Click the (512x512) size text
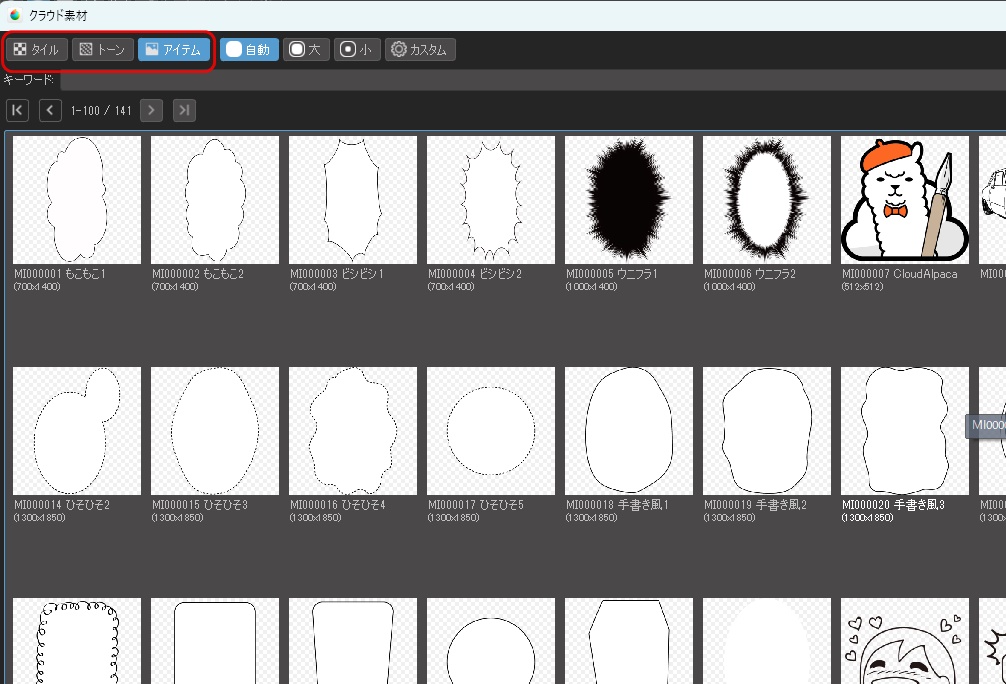 coord(863,287)
